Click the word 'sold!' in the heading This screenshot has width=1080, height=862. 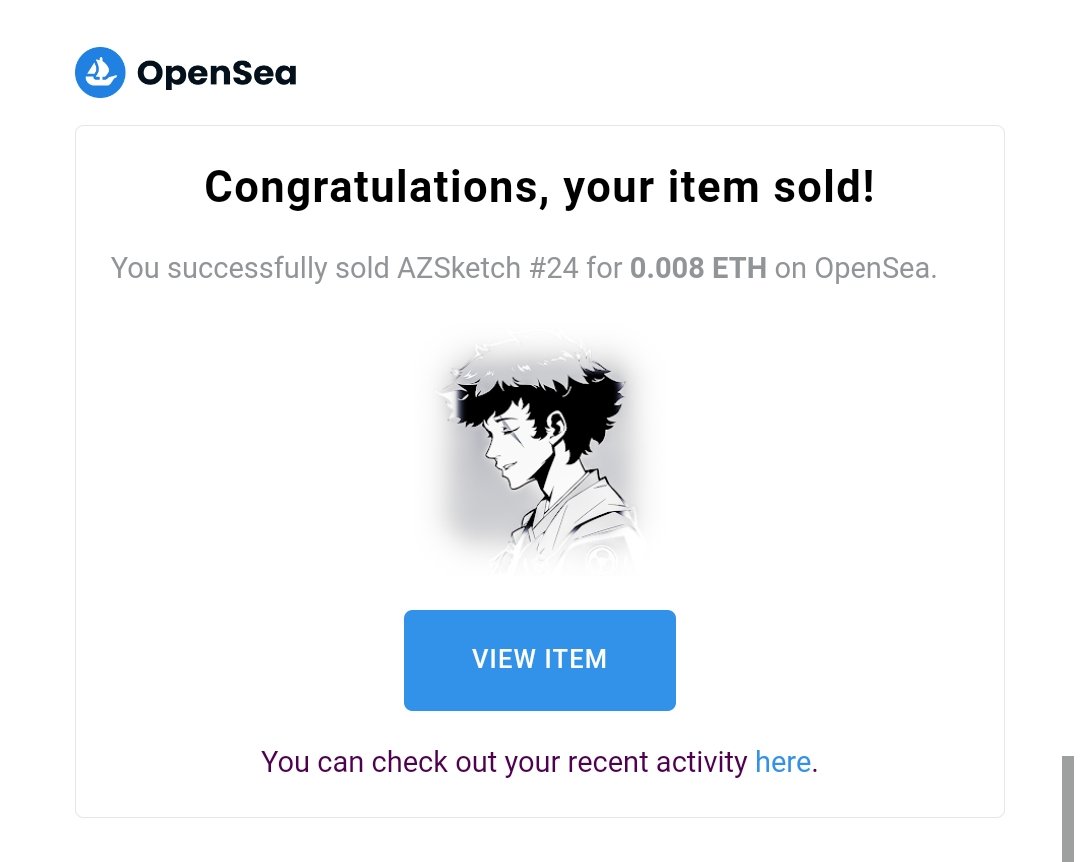[x=824, y=187]
